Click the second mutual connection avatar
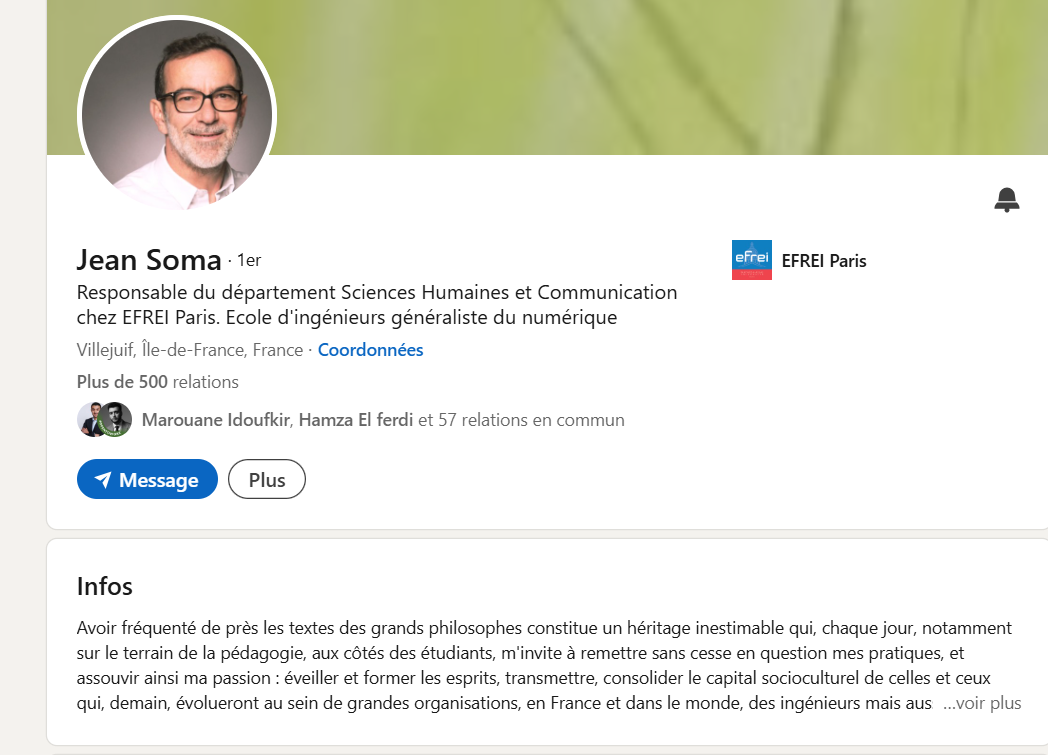 click(x=117, y=420)
